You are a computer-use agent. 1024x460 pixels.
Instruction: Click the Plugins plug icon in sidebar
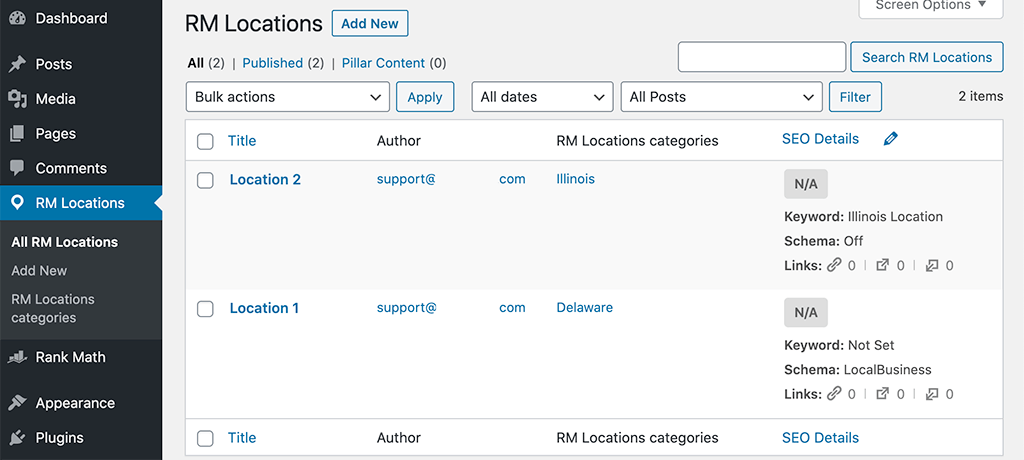[x=17, y=438]
